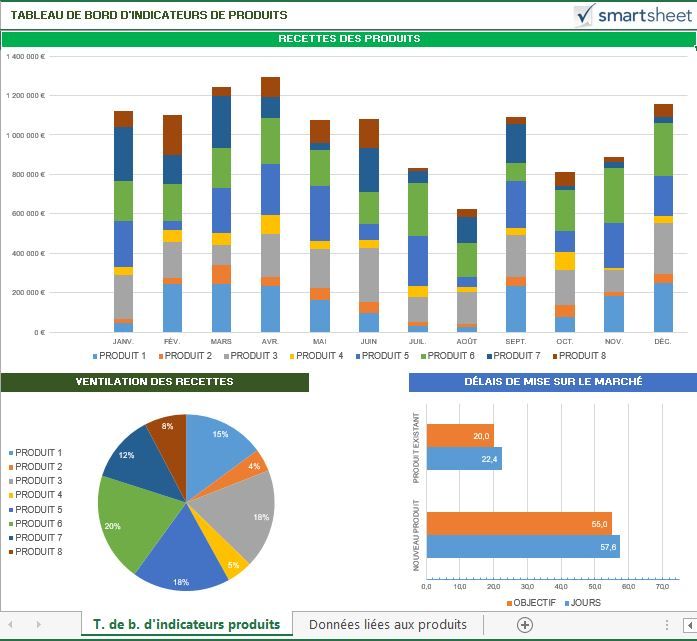Click previous sheet navigation arrow

coord(12,624)
